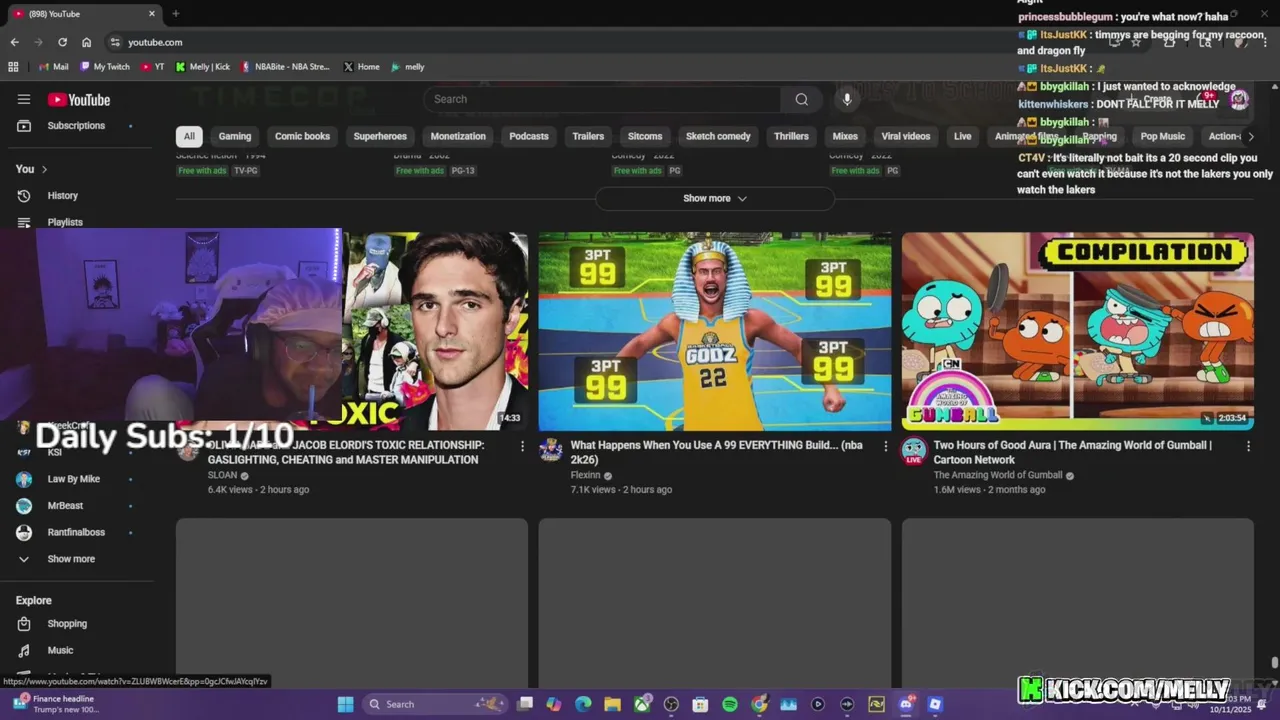The height and width of the screenshot is (720, 1280).
Task: Open MrBeast subscription
Action: [76, 506]
